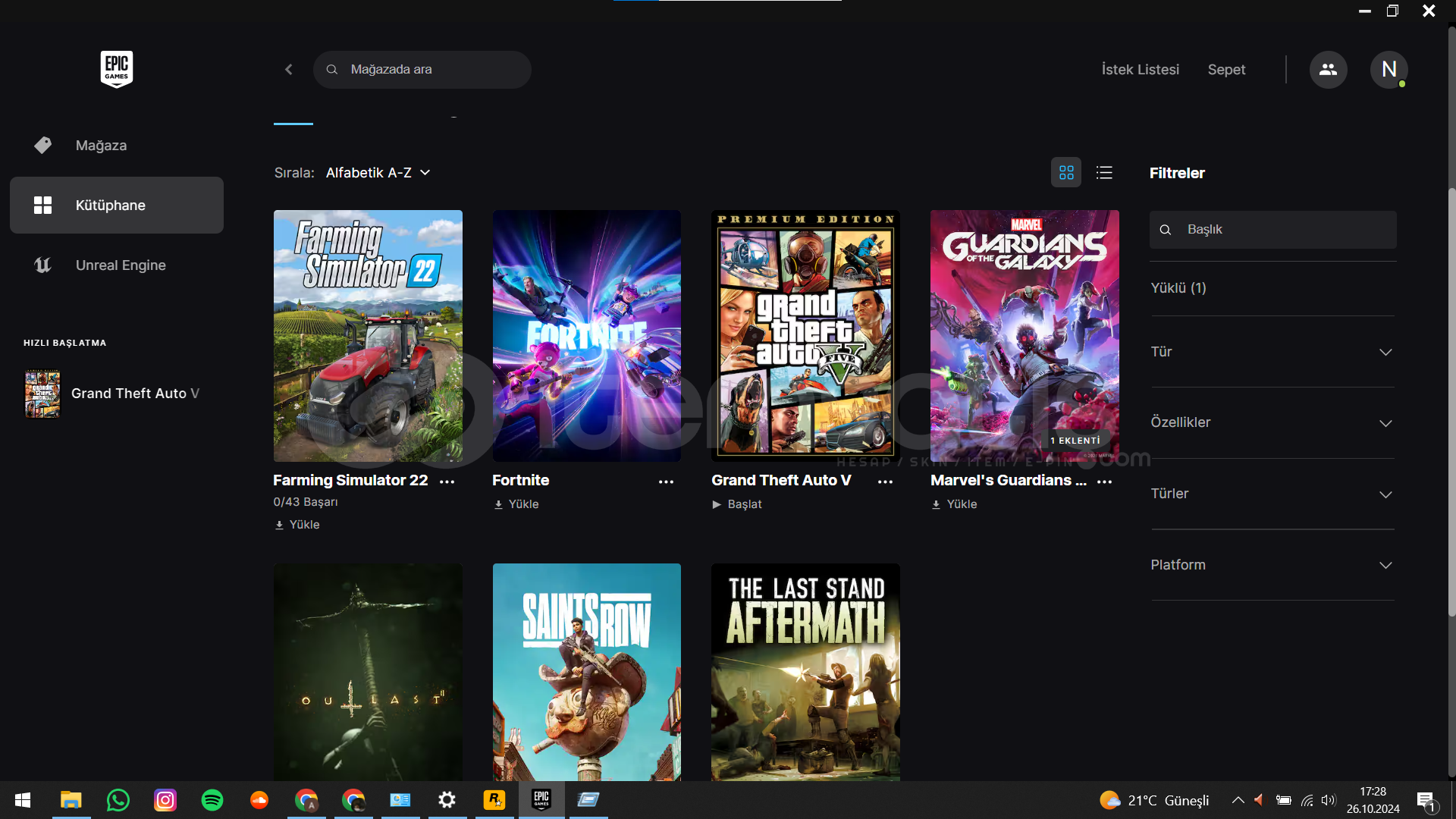Image resolution: width=1456 pixels, height=819 pixels.
Task: Click the Farming Simulator 22 title
Action: coord(350,480)
